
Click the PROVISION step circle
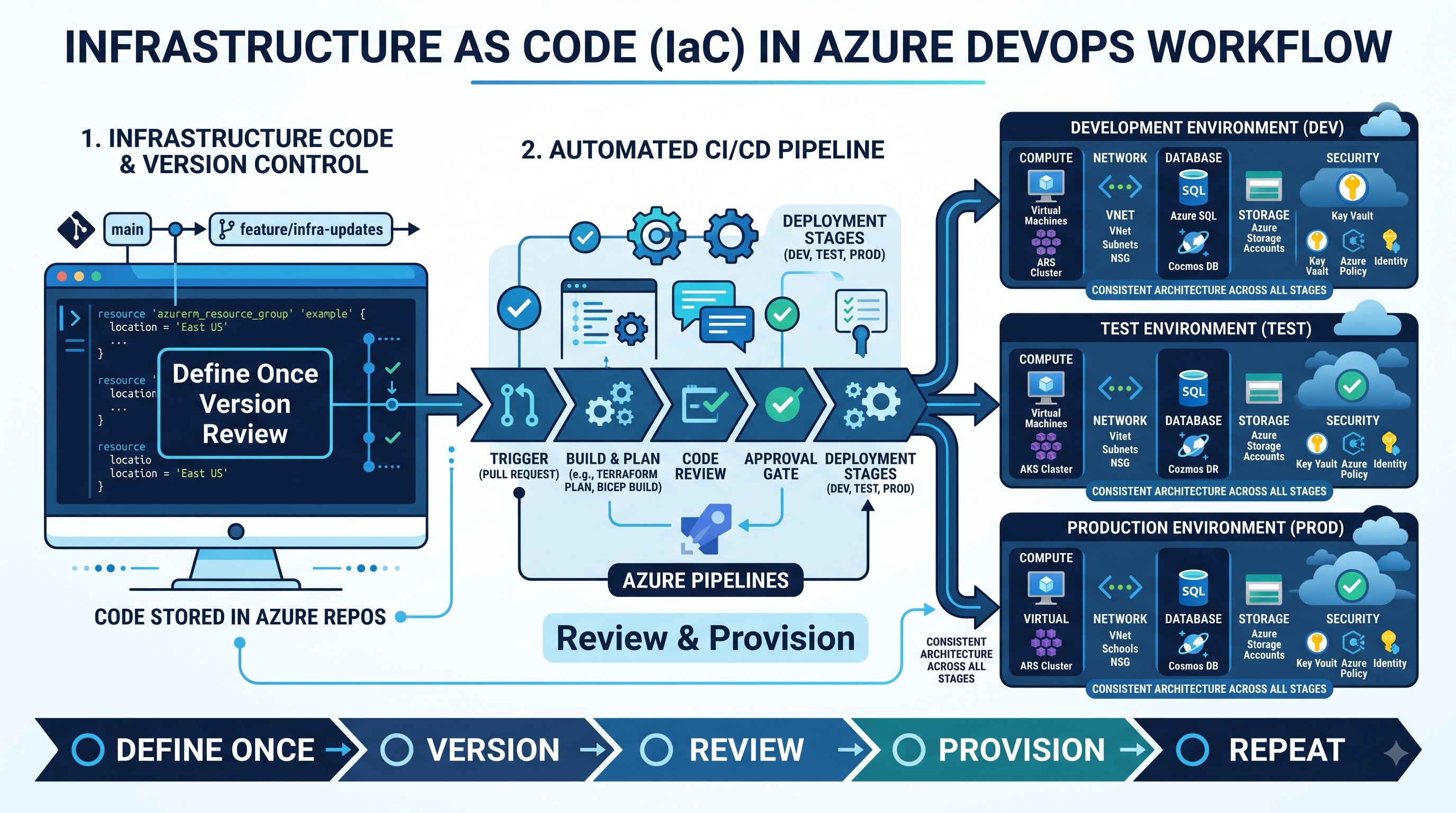[x=909, y=749]
